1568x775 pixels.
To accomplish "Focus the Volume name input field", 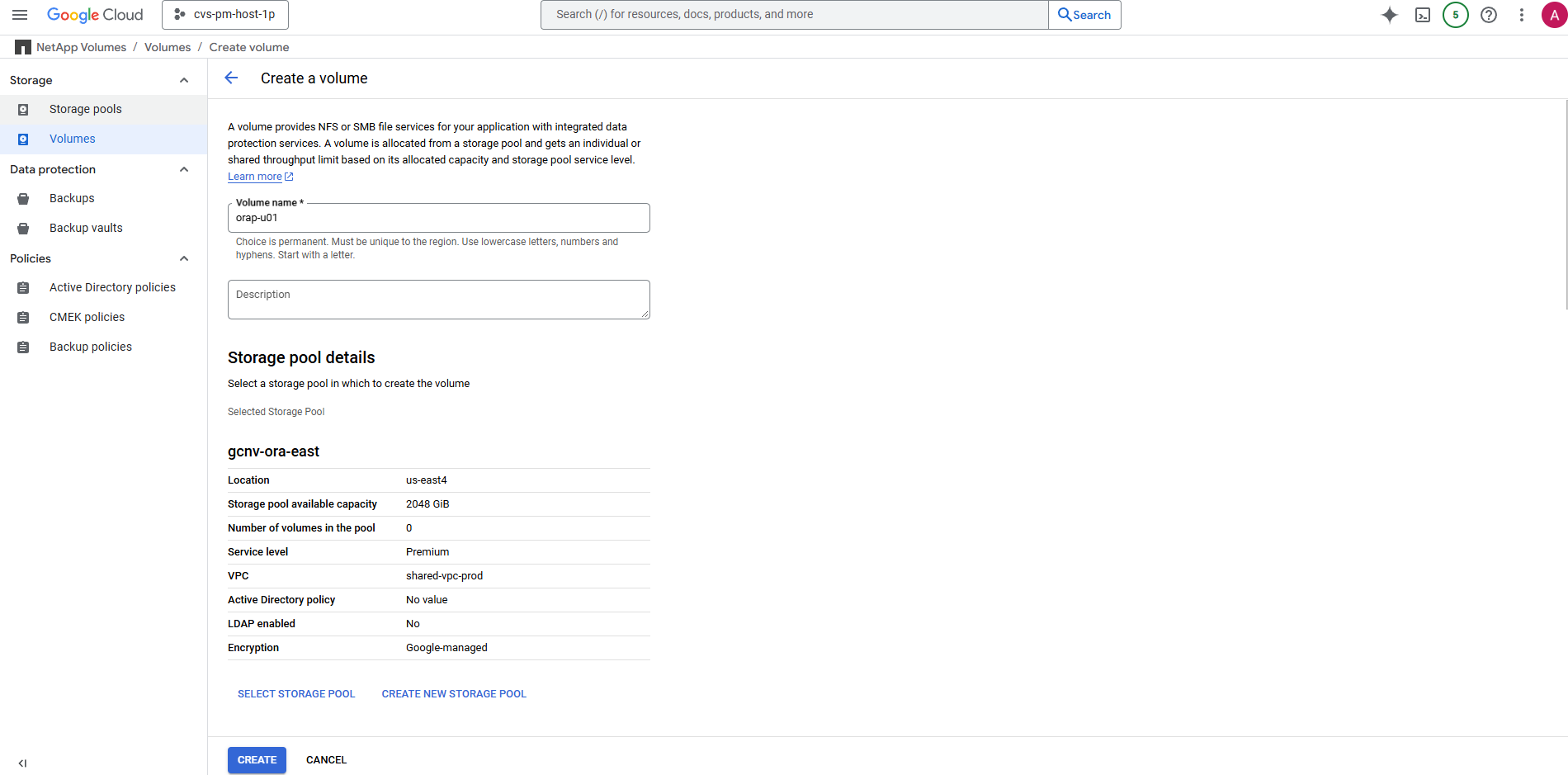I will click(x=438, y=219).
